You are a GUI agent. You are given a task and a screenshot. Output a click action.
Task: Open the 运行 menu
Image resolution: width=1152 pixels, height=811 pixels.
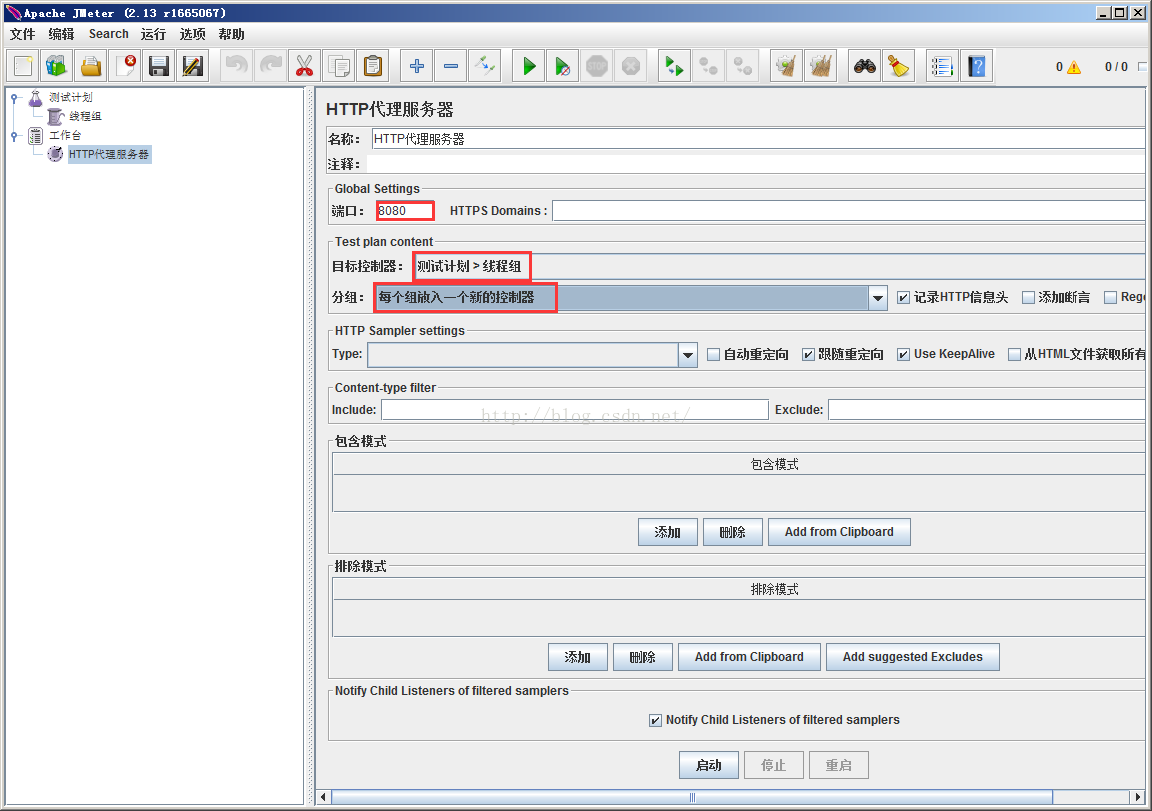pos(154,34)
